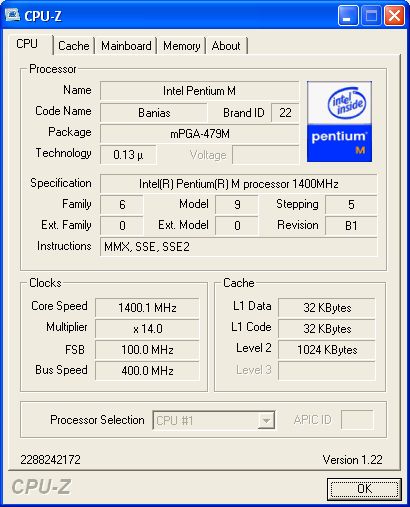The image size is (410, 507).
Task: Click the Intel Inside Pentium M logo
Action: pyautogui.click(x=339, y=122)
